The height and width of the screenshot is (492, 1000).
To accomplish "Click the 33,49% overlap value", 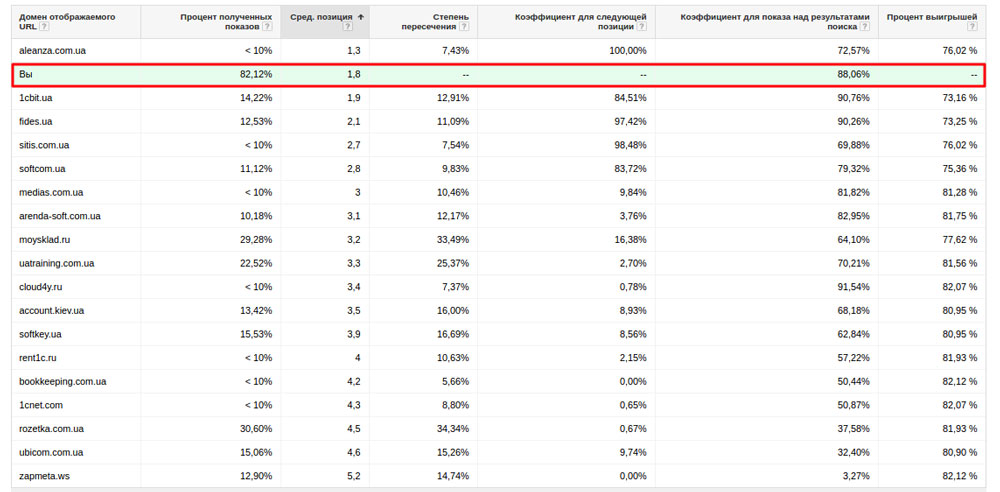I will pos(454,240).
